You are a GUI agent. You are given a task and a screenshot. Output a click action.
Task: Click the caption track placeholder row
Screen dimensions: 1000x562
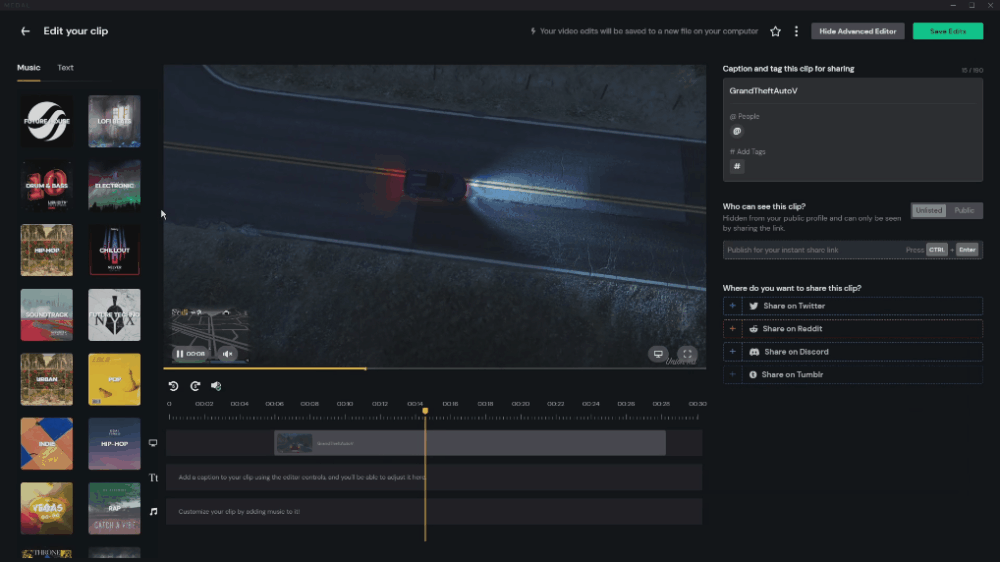pos(434,477)
